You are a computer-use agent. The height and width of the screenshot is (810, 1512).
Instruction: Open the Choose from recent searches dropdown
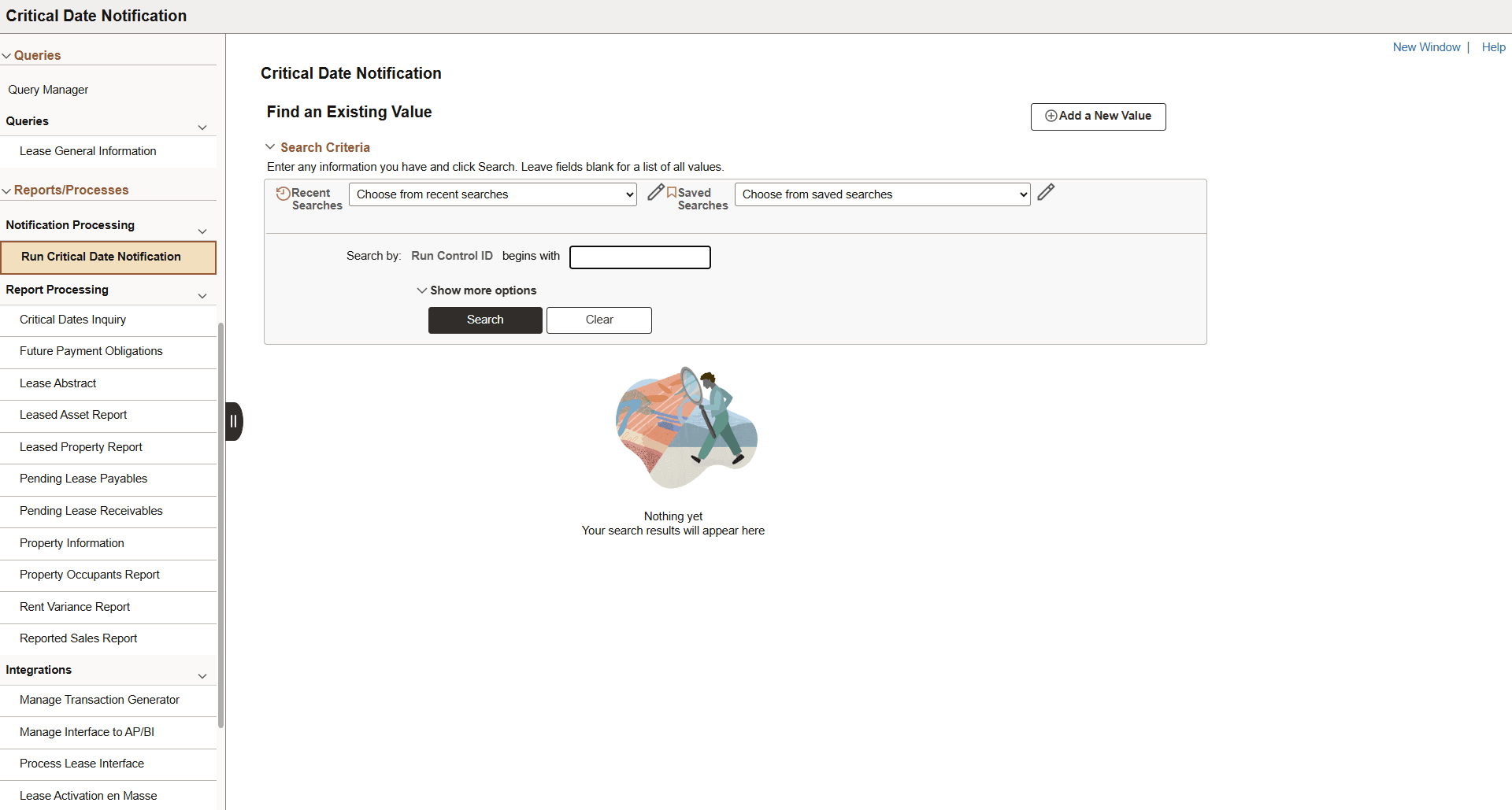click(492, 194)
